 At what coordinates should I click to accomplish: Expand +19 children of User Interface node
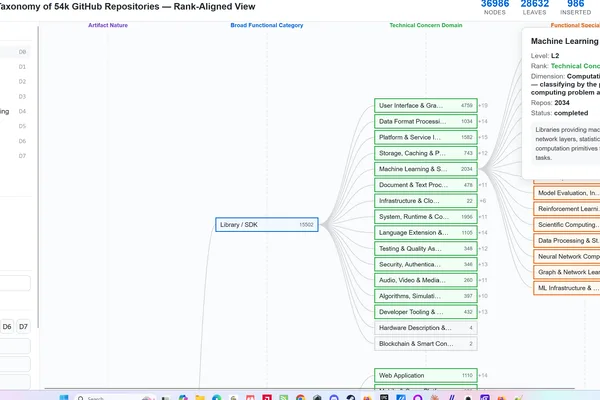tap(483, 106)
